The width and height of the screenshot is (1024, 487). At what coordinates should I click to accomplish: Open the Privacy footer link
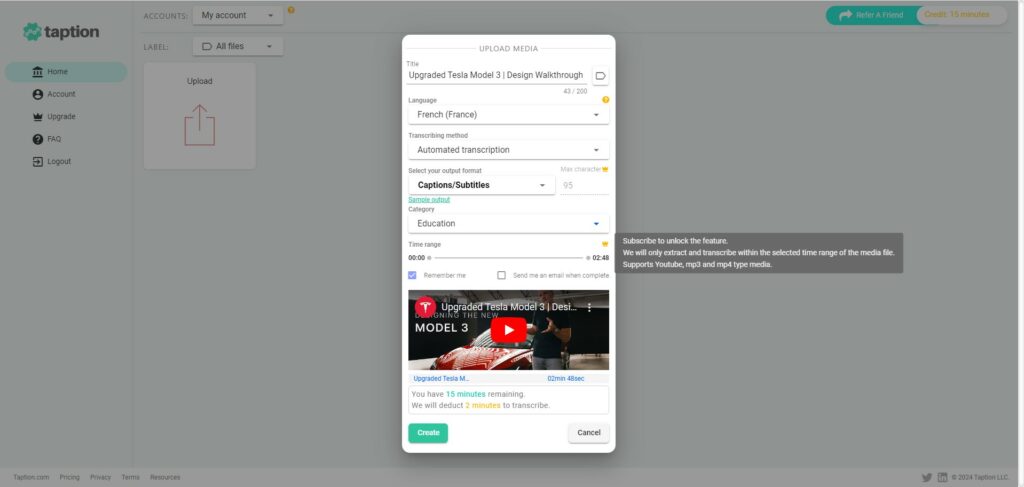click(101, 477)
